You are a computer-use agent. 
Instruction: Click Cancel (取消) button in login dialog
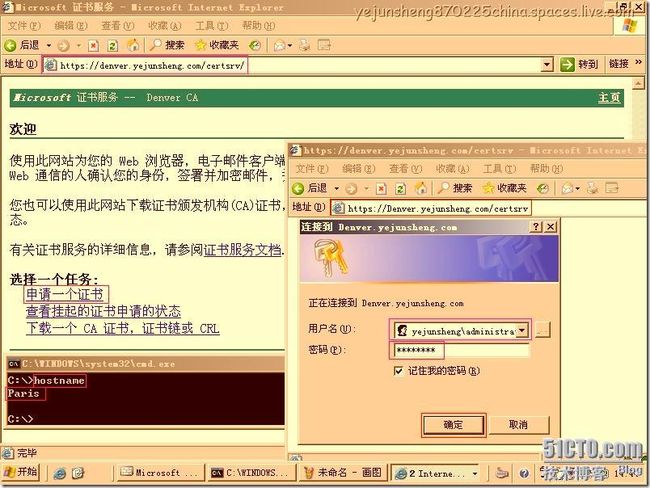click(x=519, y=425)
